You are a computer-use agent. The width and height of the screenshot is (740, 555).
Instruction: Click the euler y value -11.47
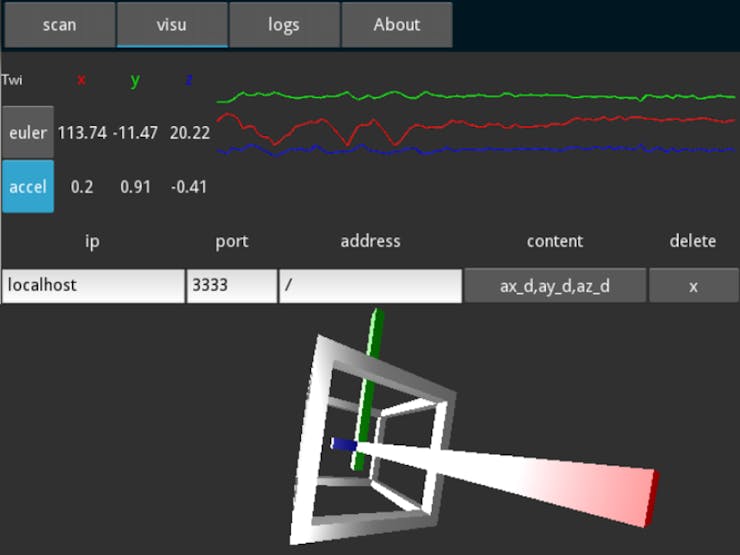(135, 133)
